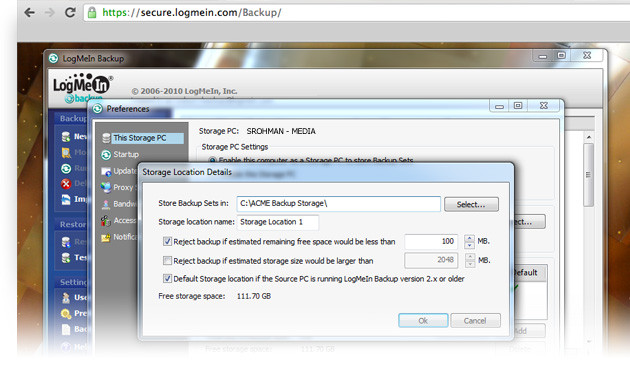Click the New backup database icon in sidebar
This screenshot has height=388, width=630.
click(x=66, y=137)
